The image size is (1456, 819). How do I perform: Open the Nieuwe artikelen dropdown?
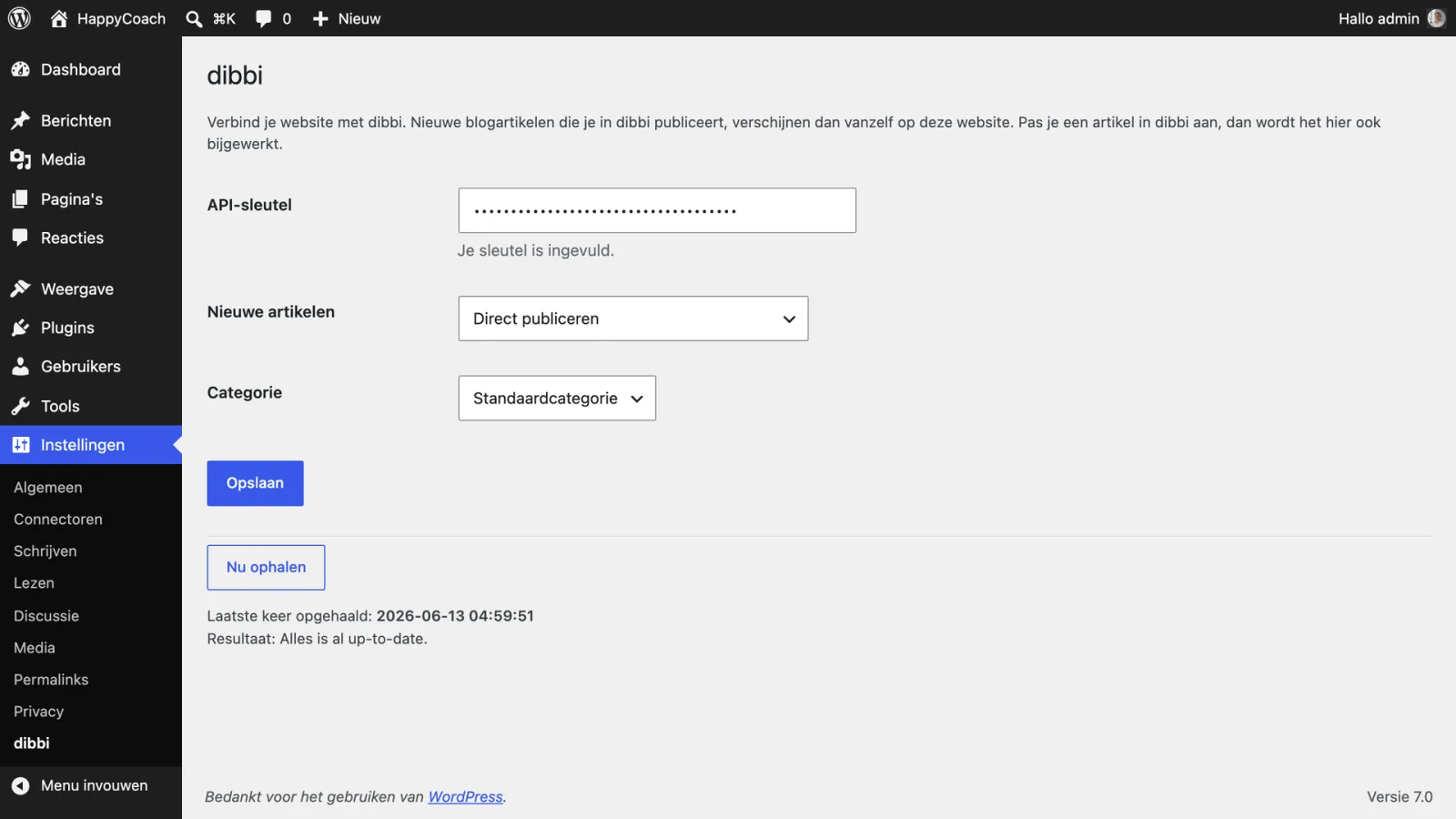[633, 318]
